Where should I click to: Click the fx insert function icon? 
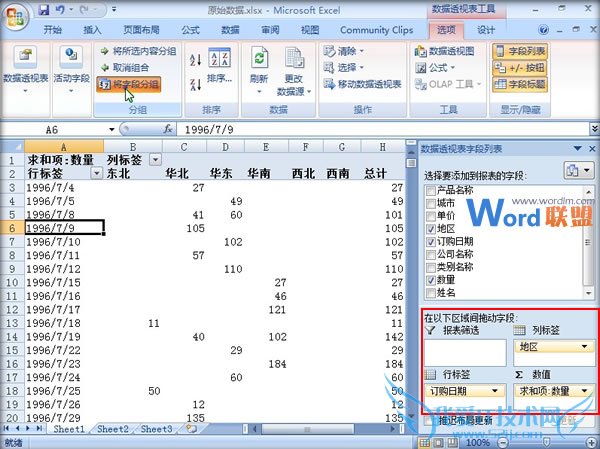click(x=168, y=129)
